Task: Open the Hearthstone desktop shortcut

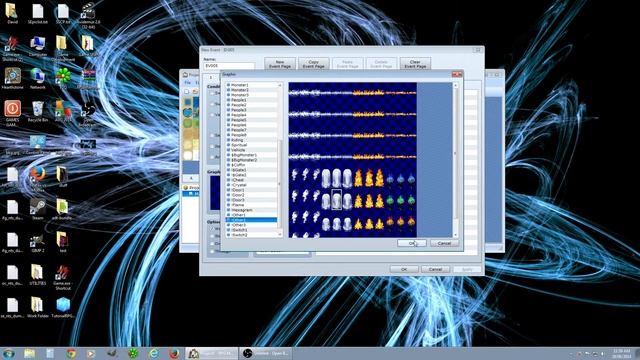Action: coord(13,78)
